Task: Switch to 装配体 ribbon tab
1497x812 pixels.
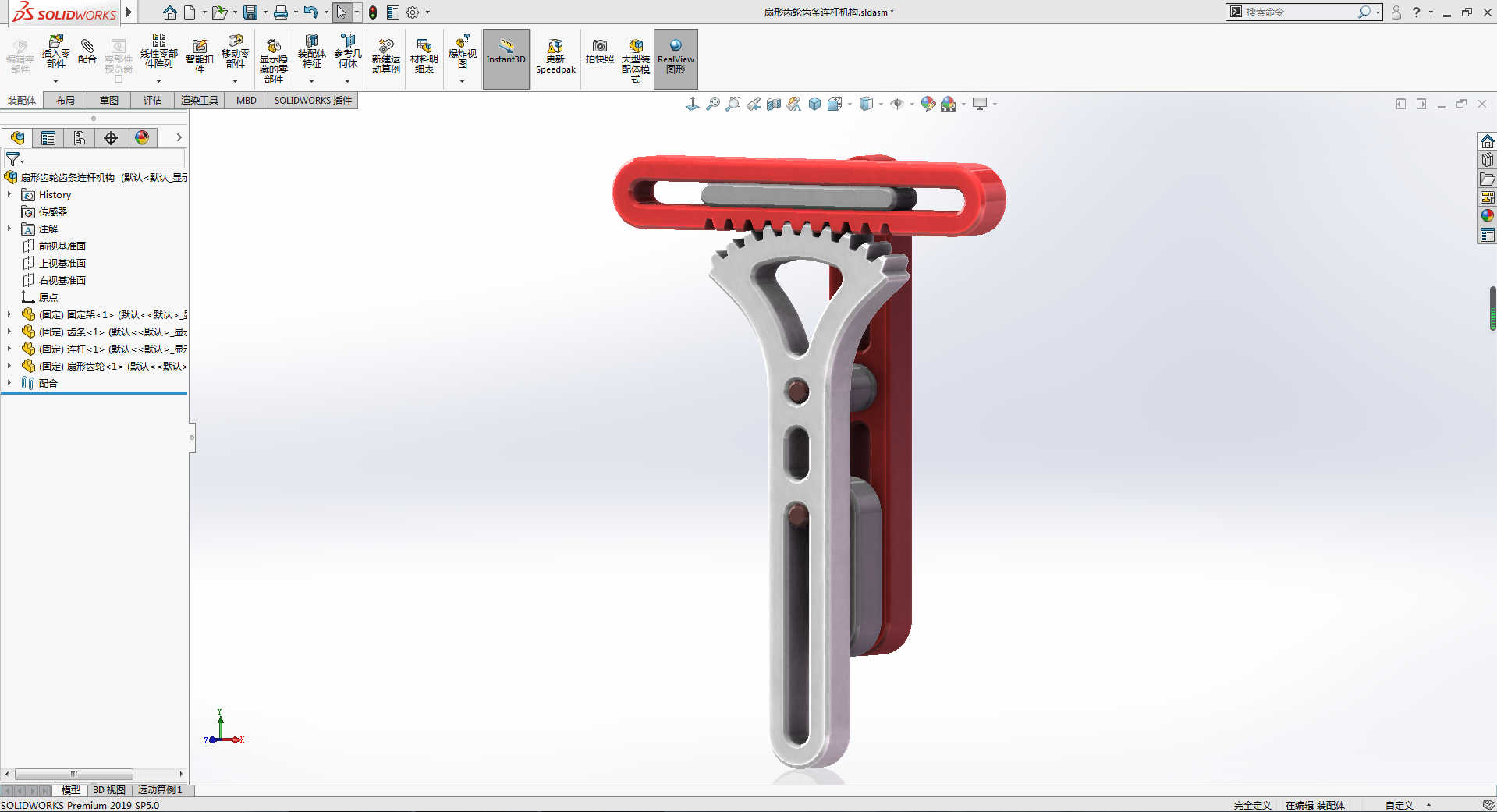Action: coord(22,101)
